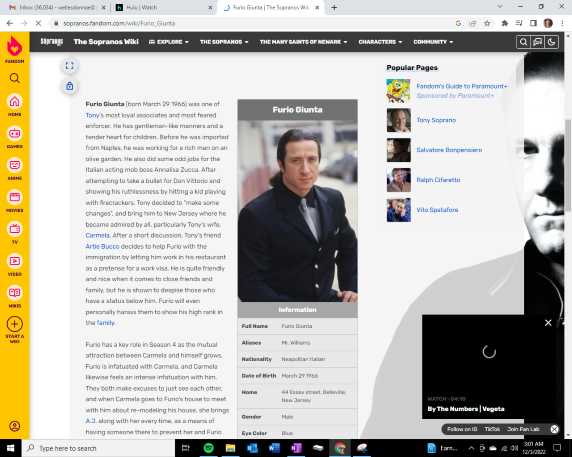Click Join Fan Lab button
The width and height of the screenshot is (572, 457).
click(x=523, y=429)
